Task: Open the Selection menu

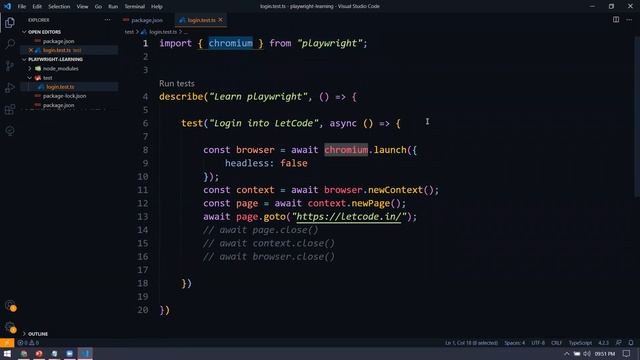Action: (59, 7)
